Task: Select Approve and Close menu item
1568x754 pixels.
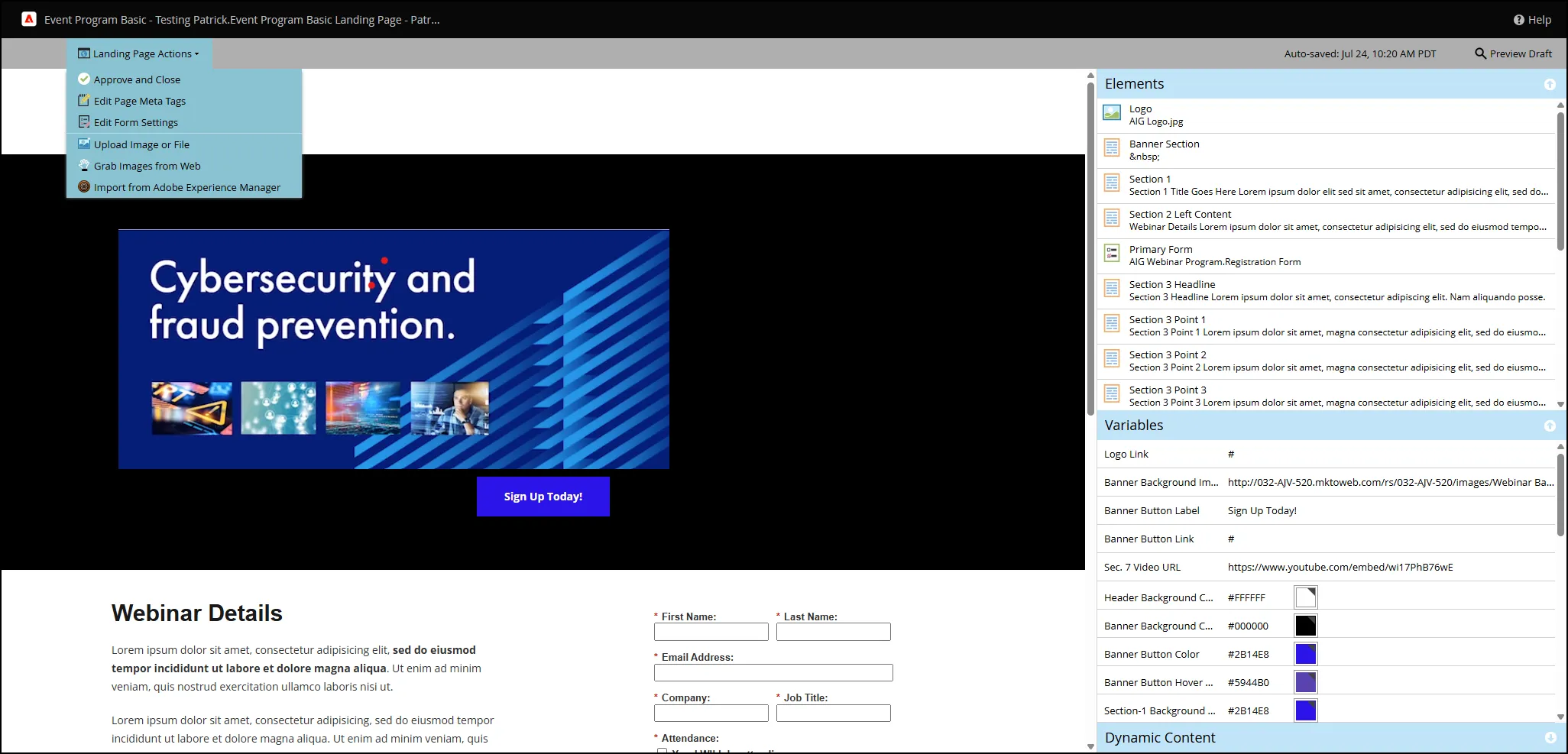Action: click(x=184, y=79)
